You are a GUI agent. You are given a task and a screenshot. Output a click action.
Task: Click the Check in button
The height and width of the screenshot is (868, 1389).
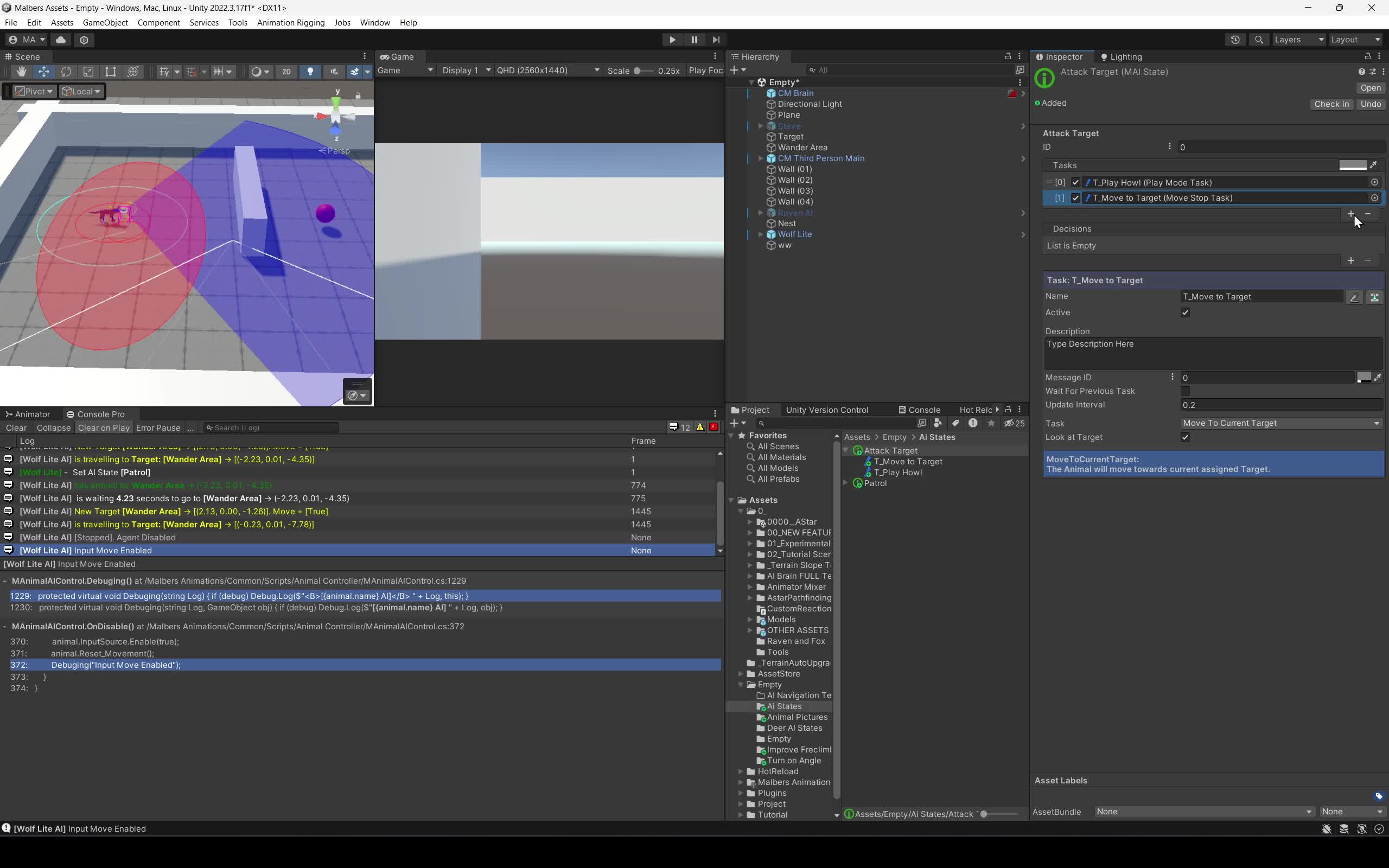(x=1331, y=104)
